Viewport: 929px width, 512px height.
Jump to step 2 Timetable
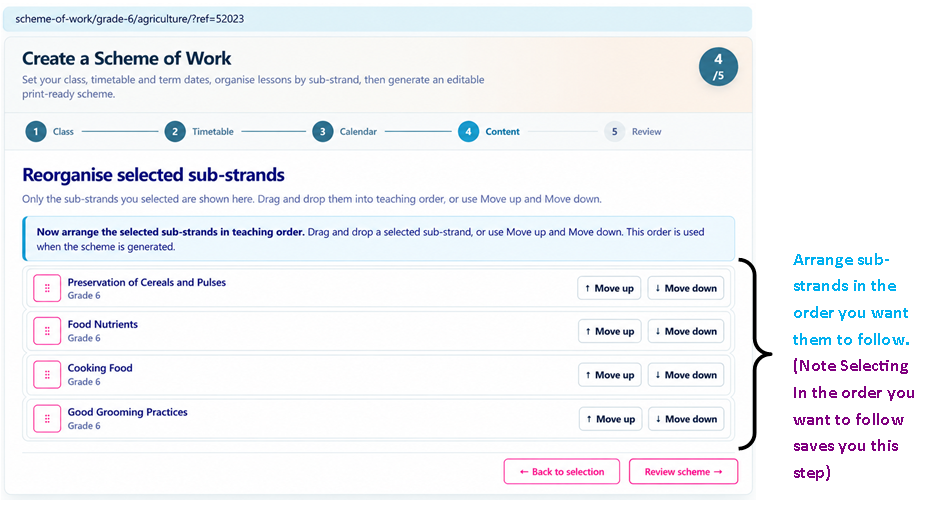tap(199, 132)
